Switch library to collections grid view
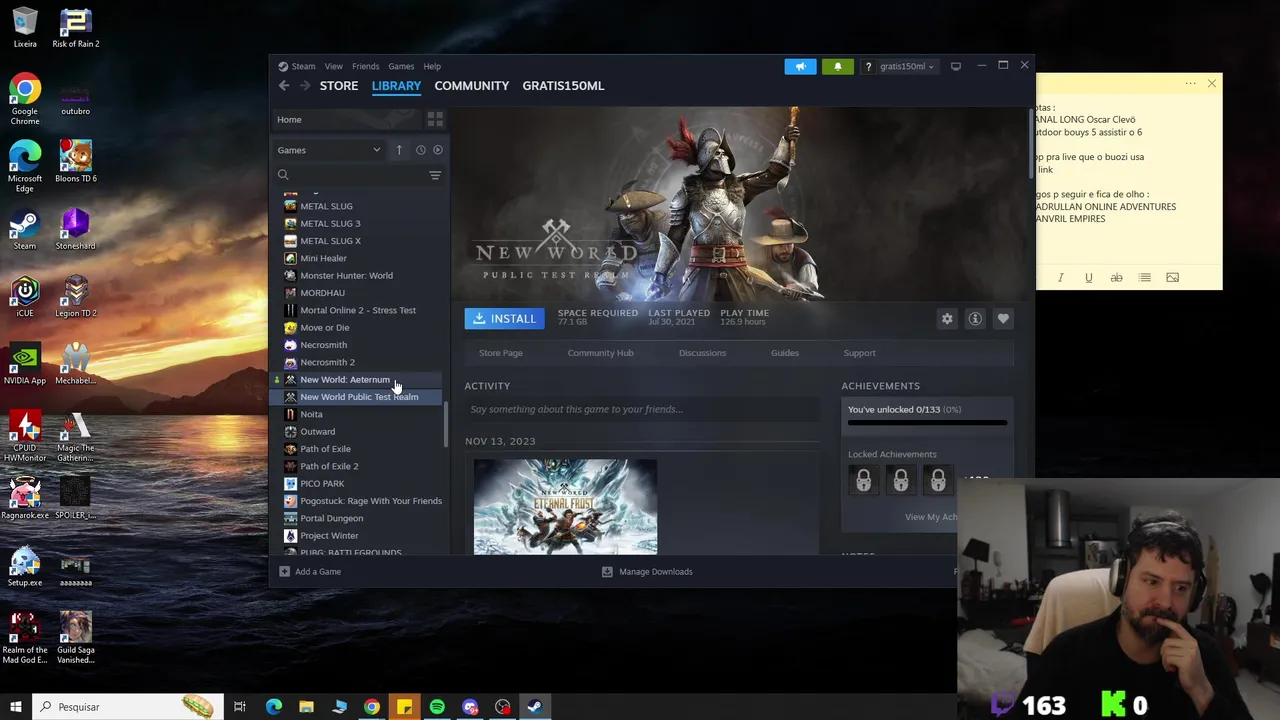The image size is (1280, 720). pos(435,119)
